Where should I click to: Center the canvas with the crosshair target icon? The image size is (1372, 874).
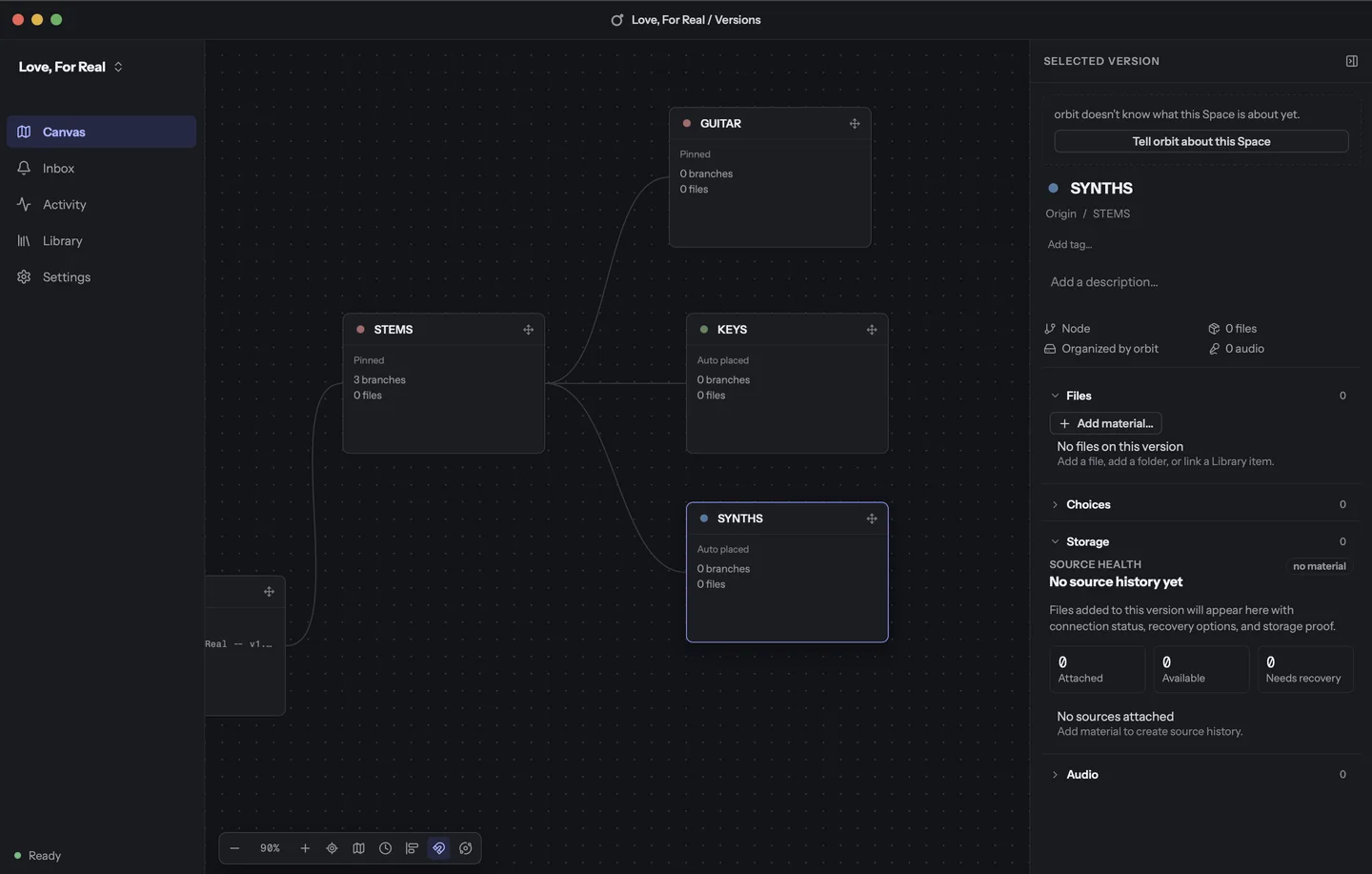coord(332,848)
